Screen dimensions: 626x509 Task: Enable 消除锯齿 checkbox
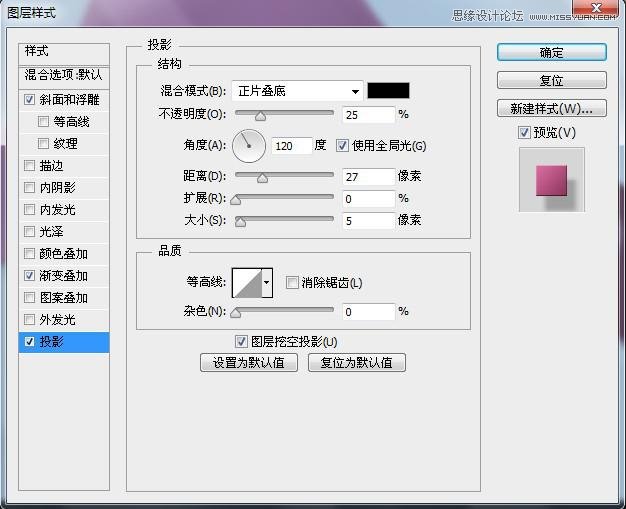click(x=292, y=283)
